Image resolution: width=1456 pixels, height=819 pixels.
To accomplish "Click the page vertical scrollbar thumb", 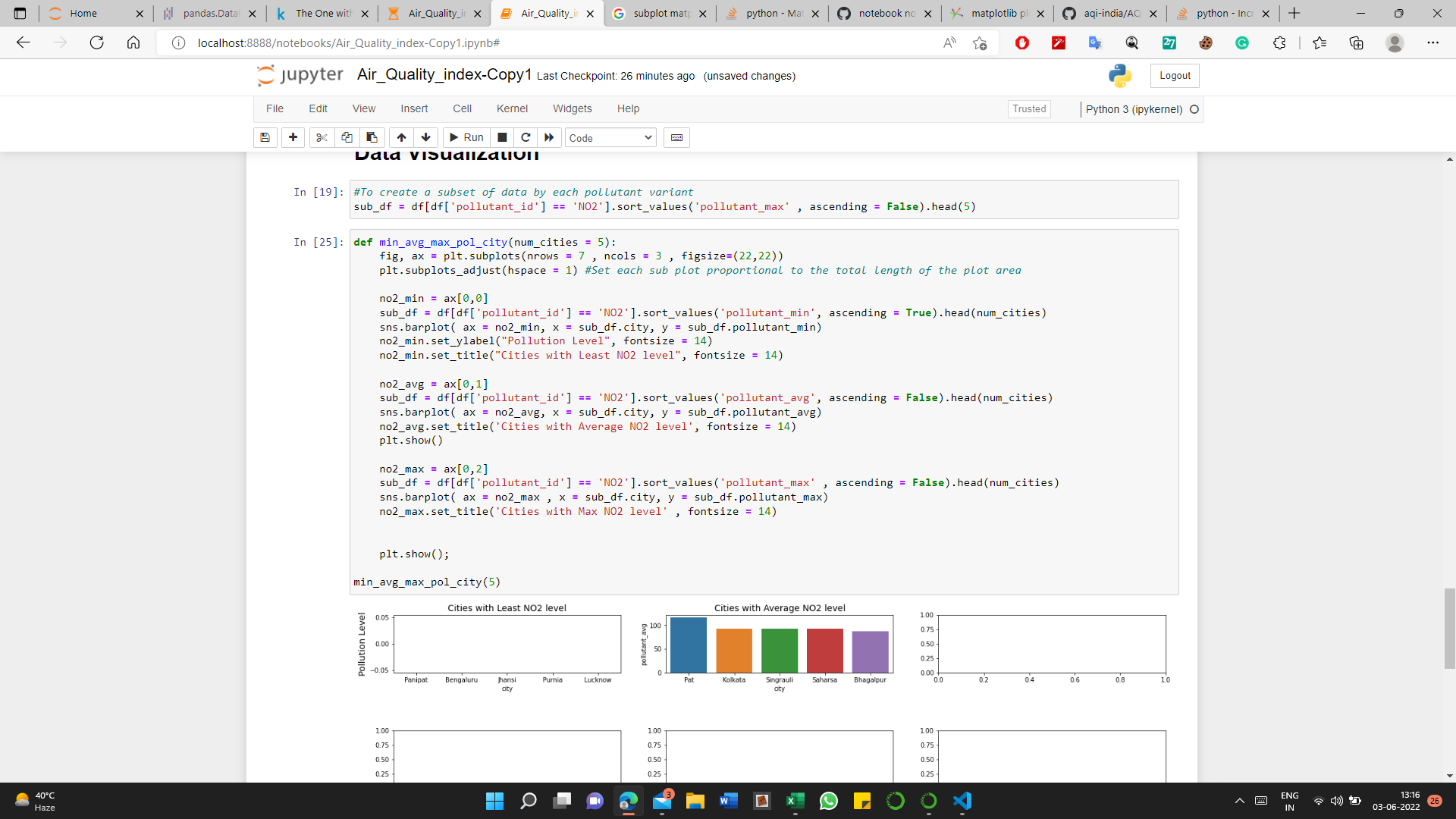I will (1449, 628).
